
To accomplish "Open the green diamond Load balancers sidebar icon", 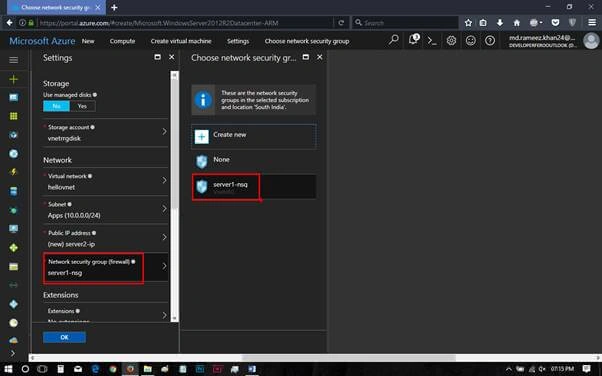I will [x=13, y=248].
